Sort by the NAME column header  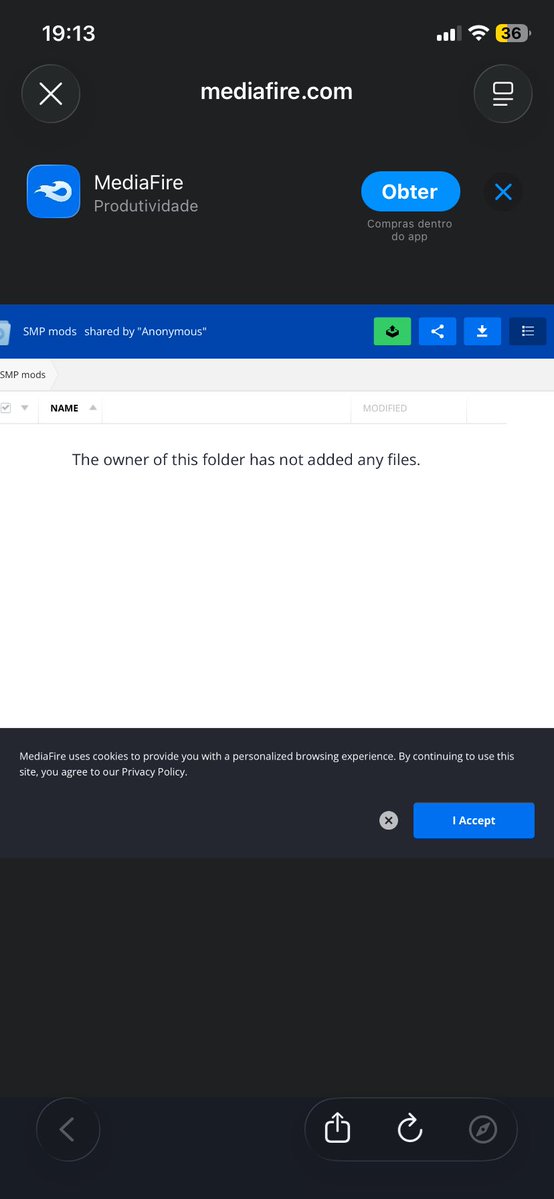point(64,408)
